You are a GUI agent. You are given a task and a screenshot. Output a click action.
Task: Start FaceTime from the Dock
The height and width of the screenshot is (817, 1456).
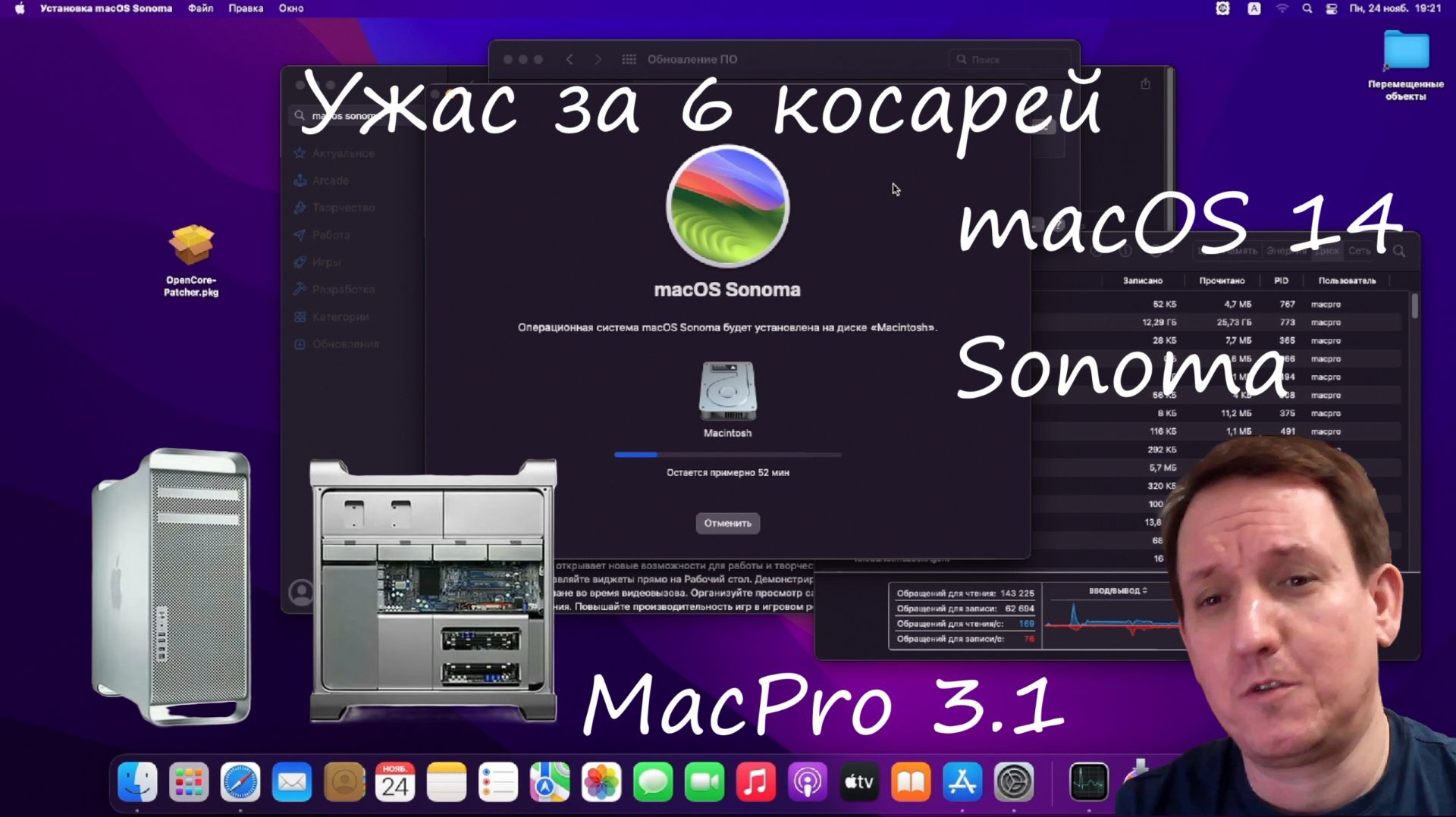[x=704, y=782]
